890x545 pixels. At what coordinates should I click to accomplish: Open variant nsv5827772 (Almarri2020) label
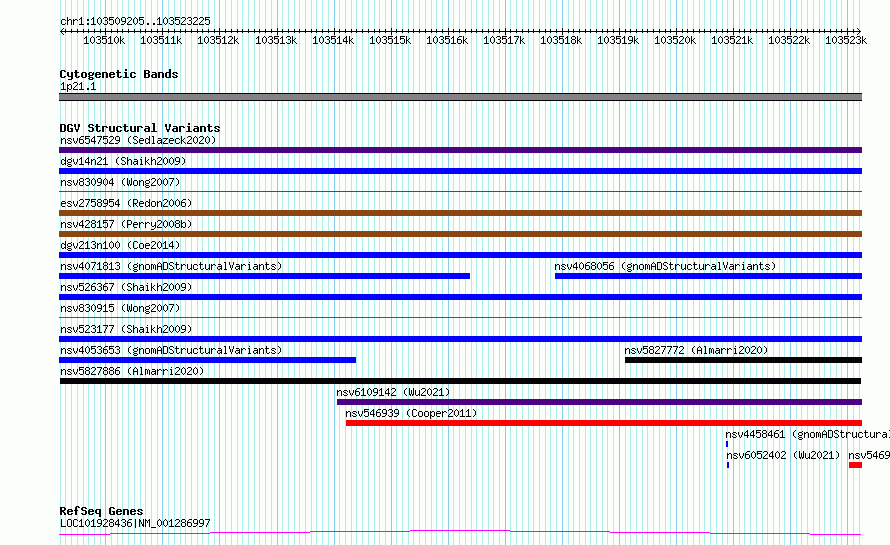pyautogui.click(x=696, y=350)
